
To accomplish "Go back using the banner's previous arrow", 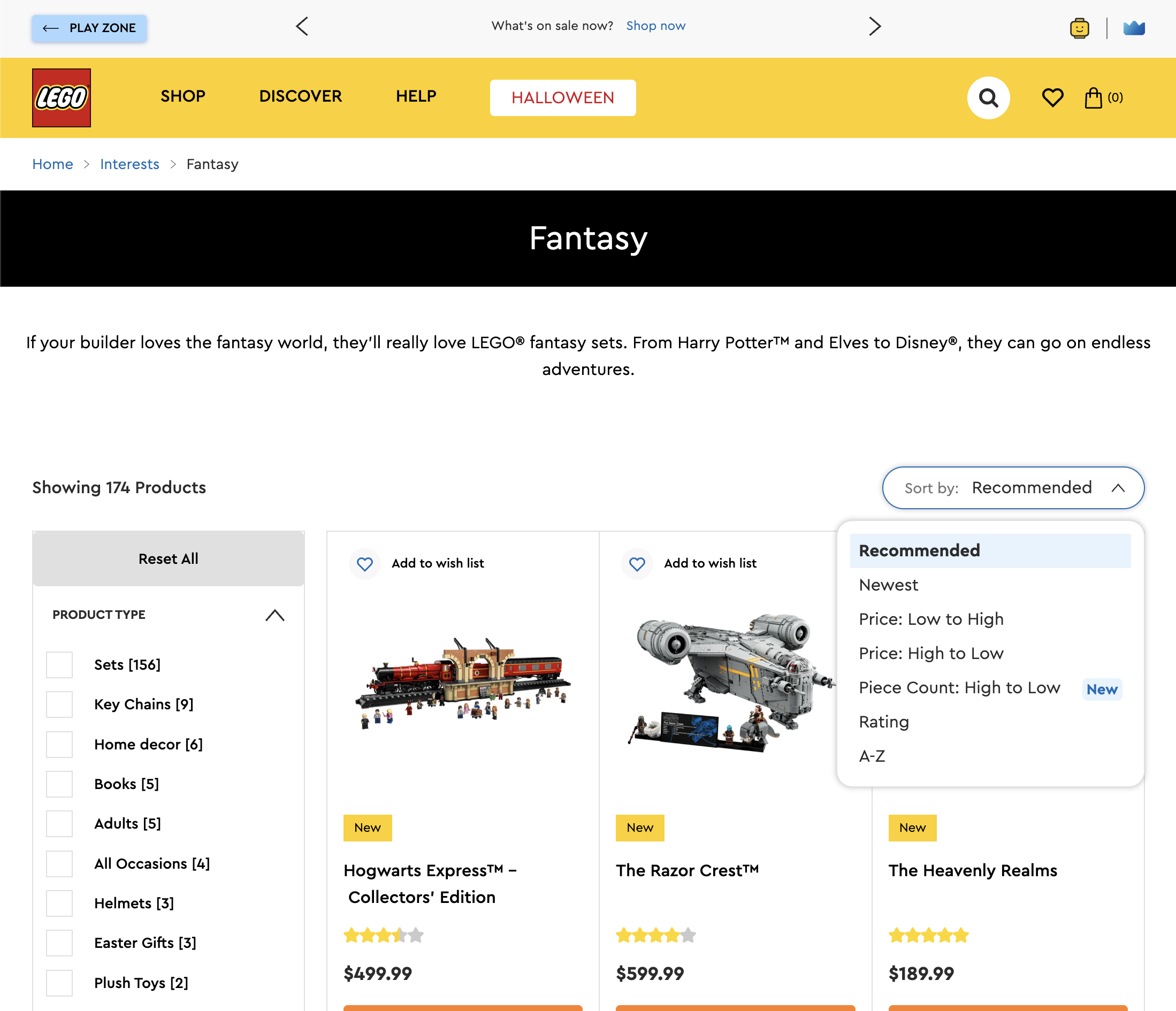I will click(x=302, y=26).
